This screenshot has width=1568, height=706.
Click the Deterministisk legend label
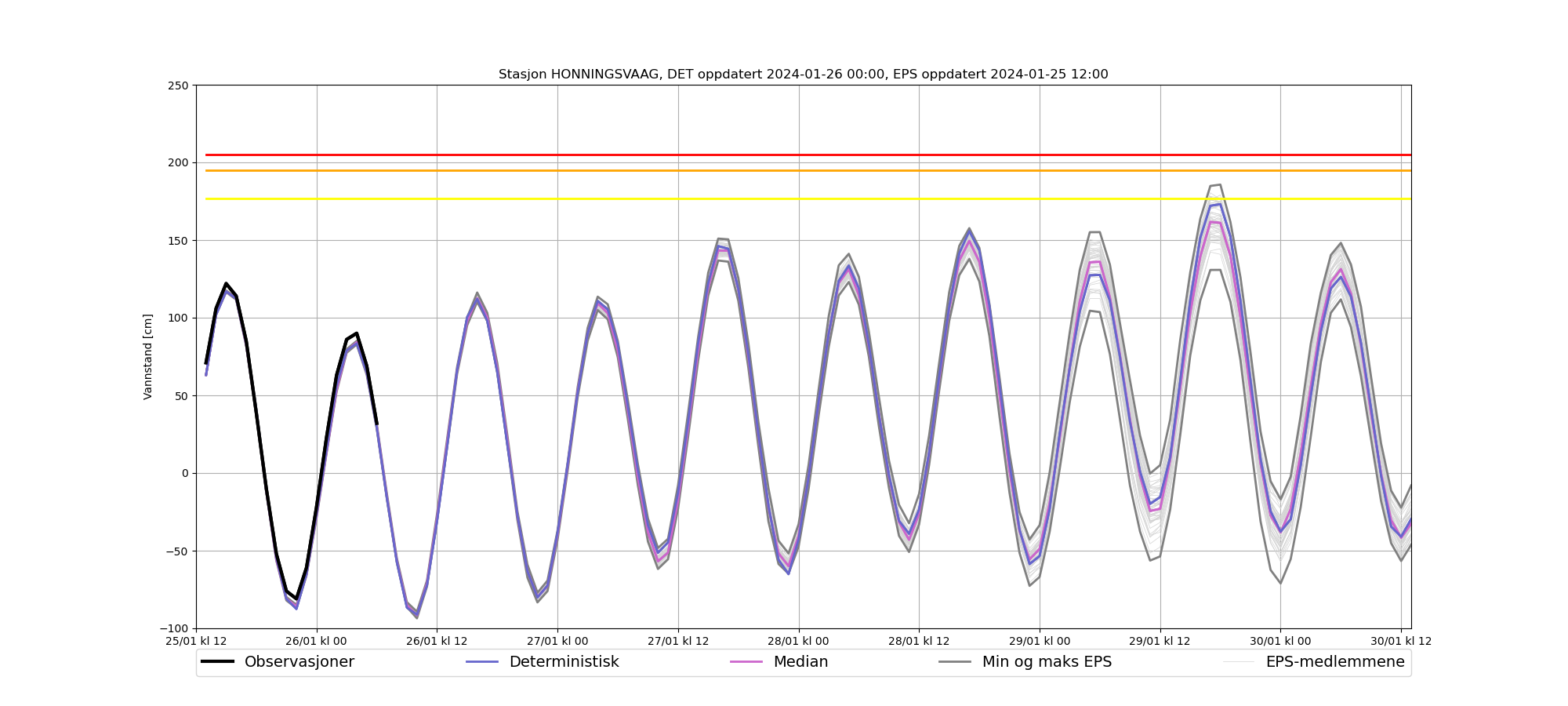pyautogui.click(x=564, y=662)
